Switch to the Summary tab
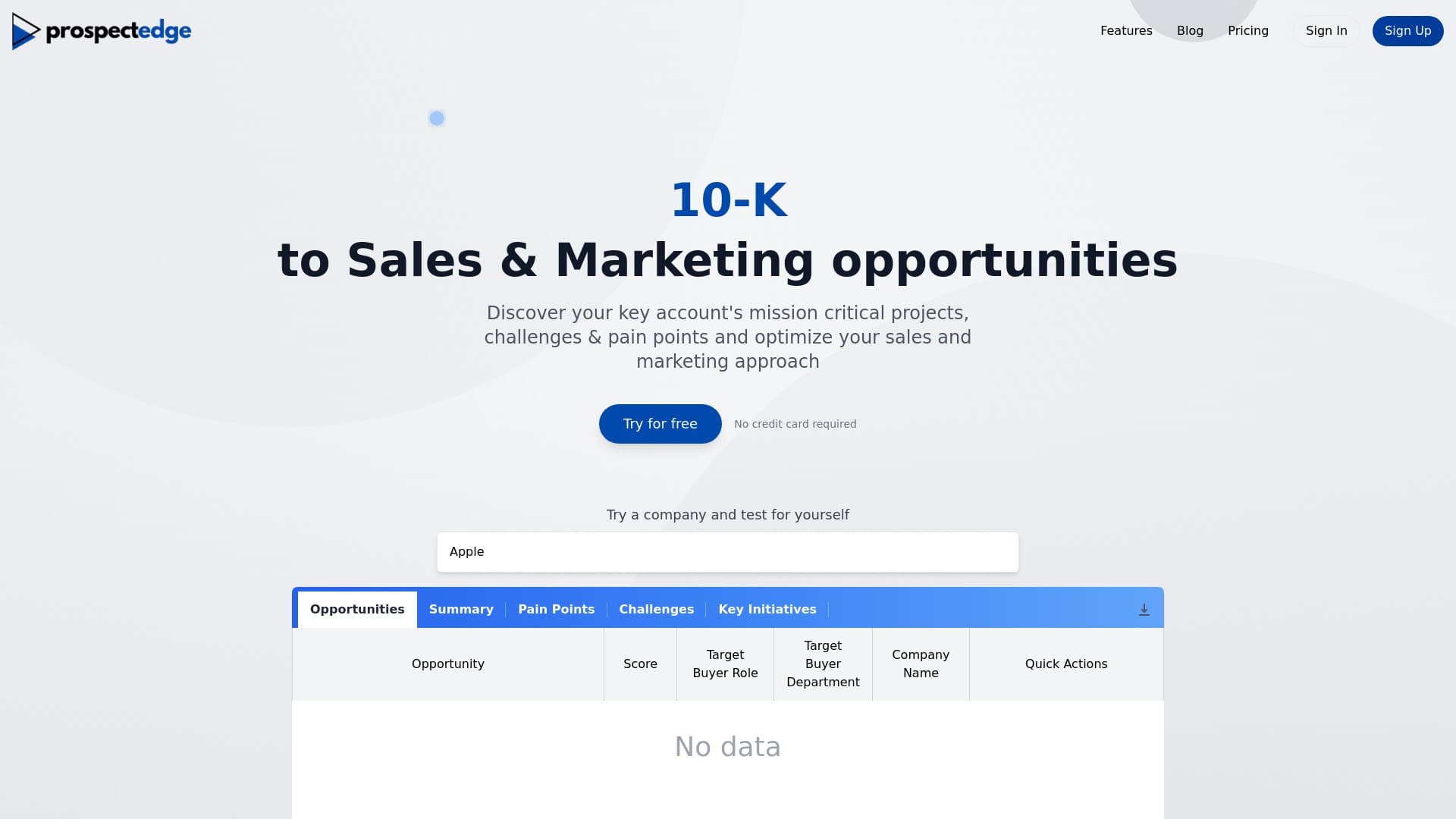This screenshot has width=1456, height=819. (x=461, y=610)
